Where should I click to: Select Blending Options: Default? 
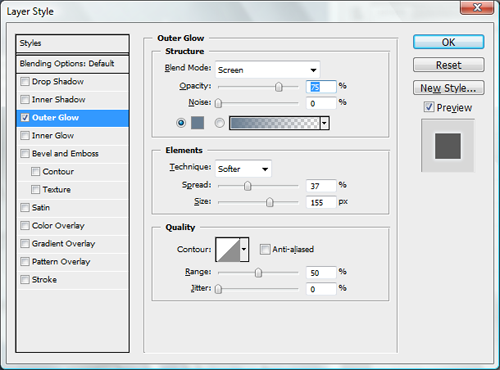(72, 64)
